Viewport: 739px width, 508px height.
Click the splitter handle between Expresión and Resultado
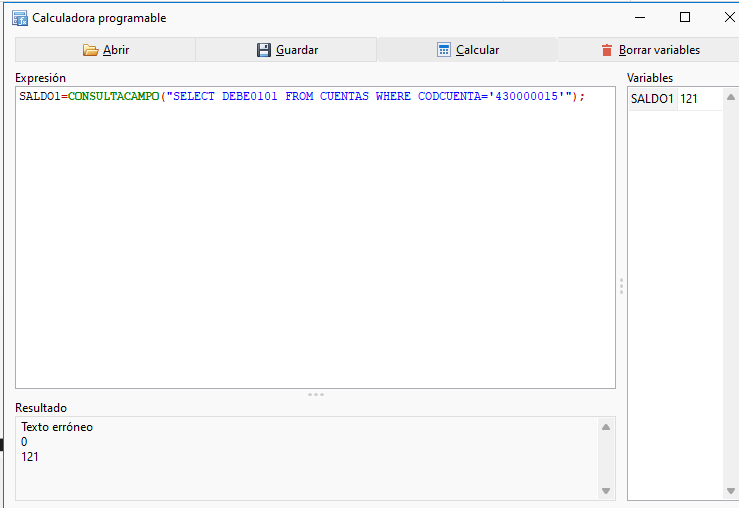(x=315, y=395)
